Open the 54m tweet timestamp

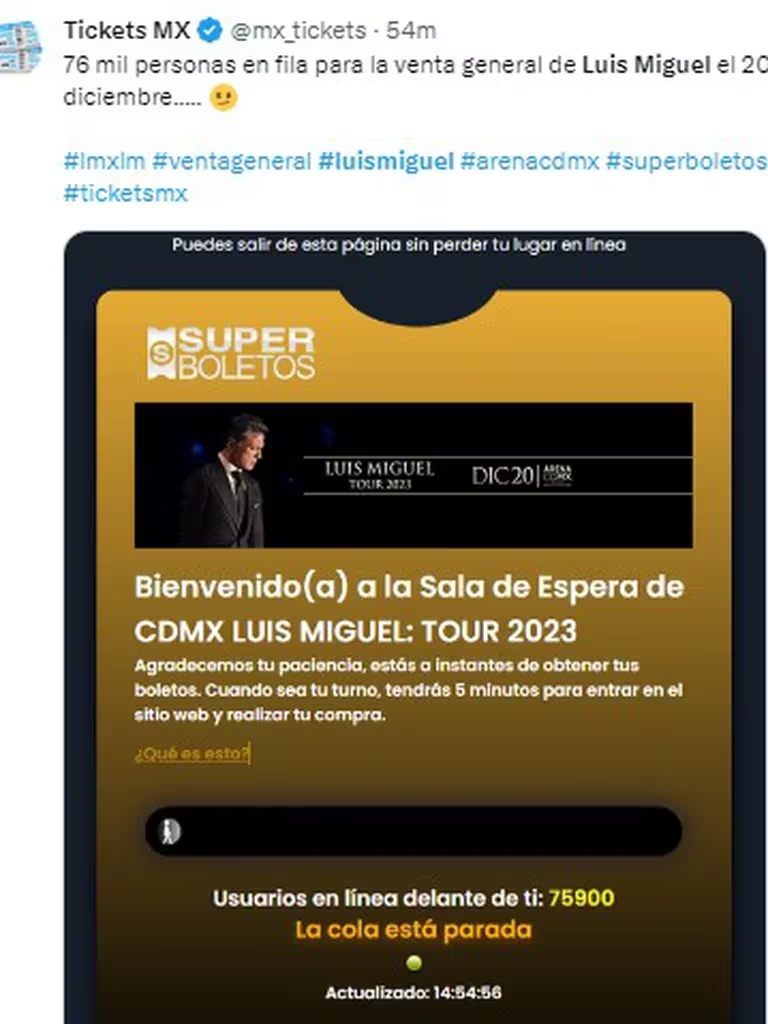click(x=411, y=31)
